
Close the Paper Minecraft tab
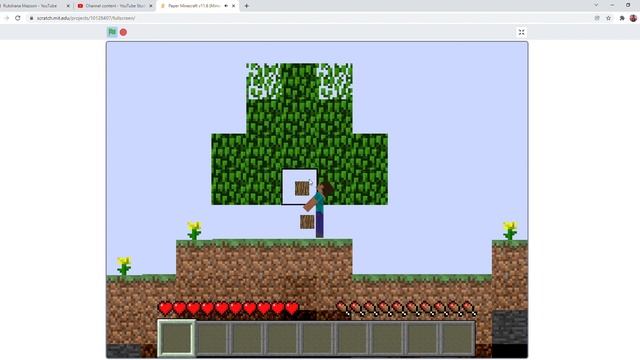pos(233,6)
